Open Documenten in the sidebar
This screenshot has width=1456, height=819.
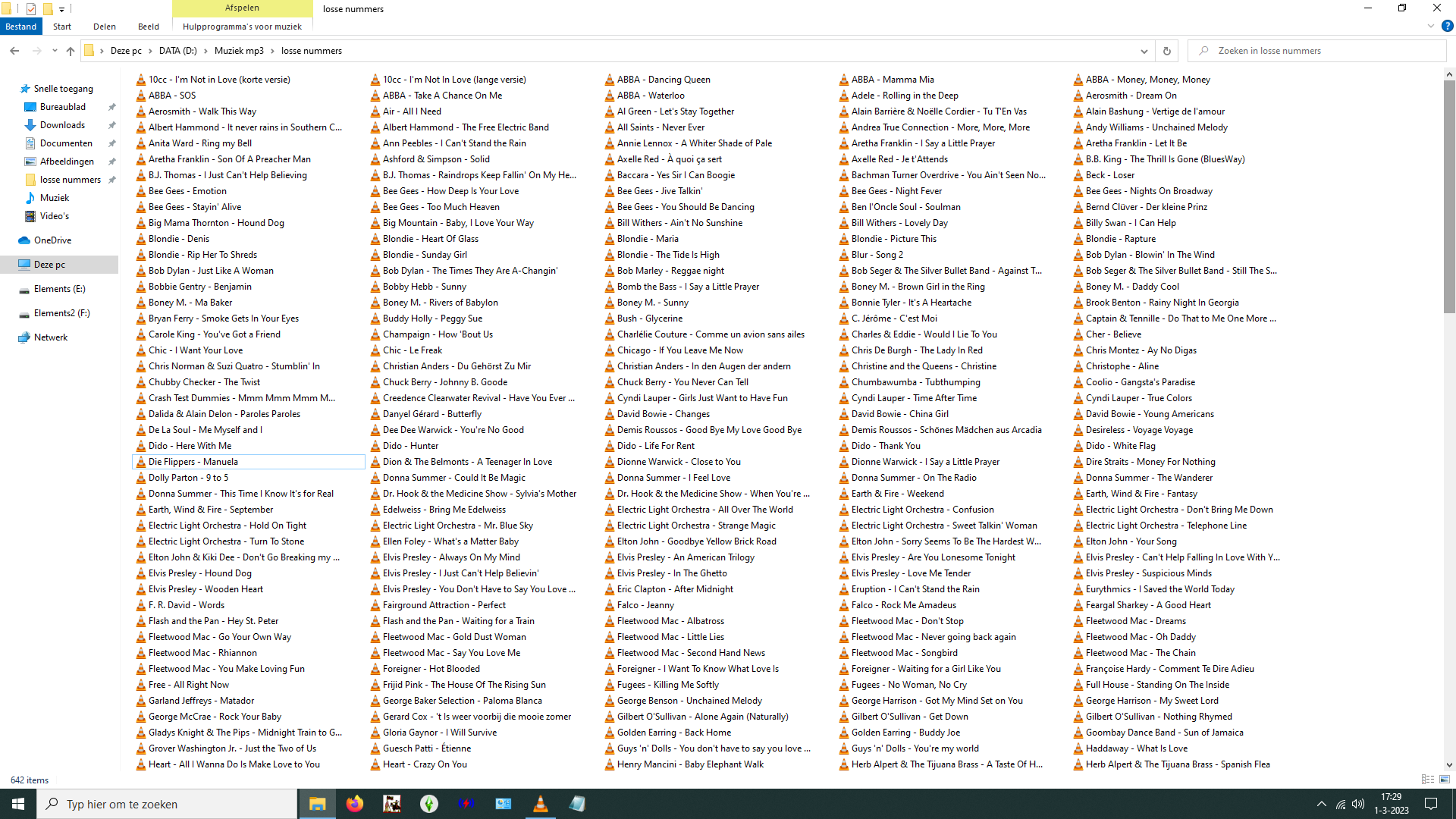[x=66, y=143]
